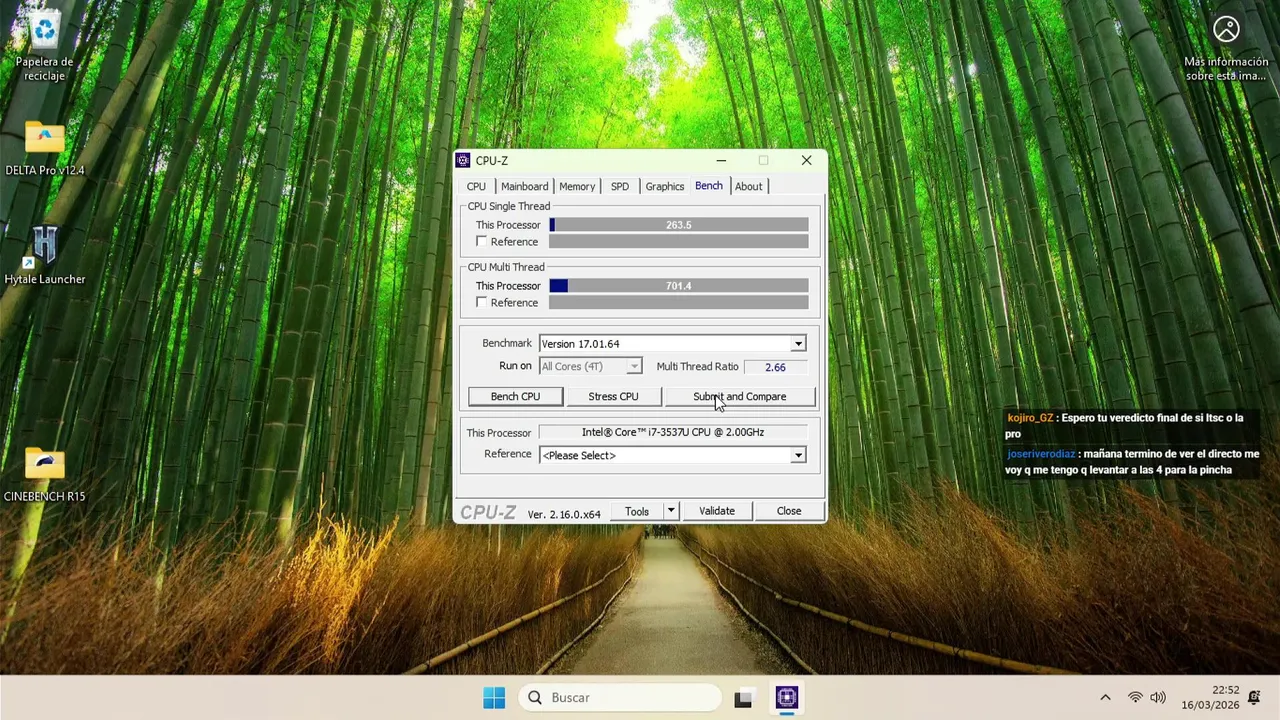The width and height of the screenshot is (1280, 720).
Task: Click the Tools button
Action: click(637, 511)
